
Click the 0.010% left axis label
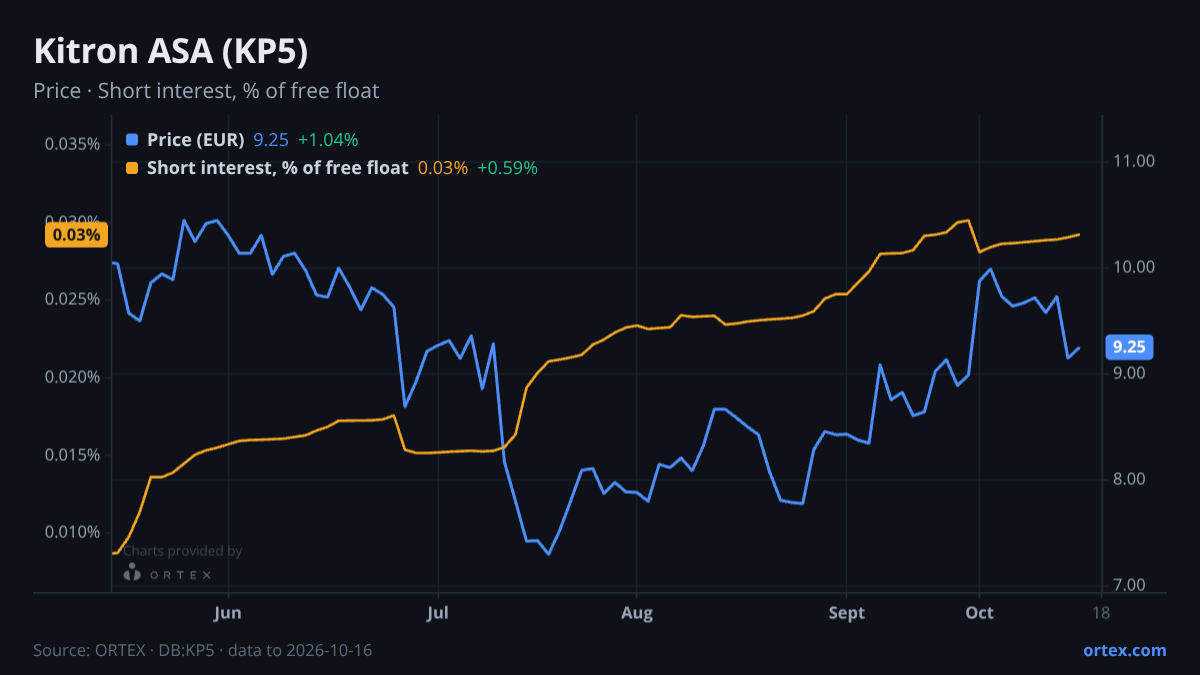[72, 532]
